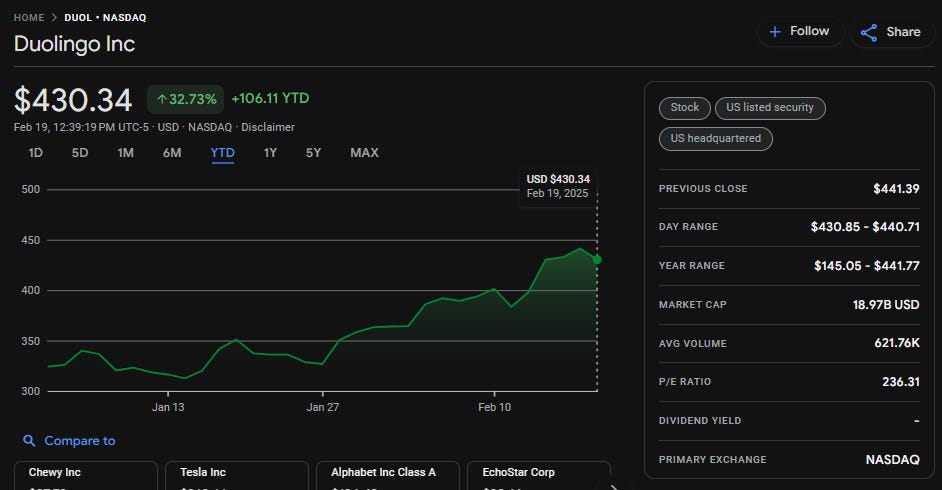
Task: Click the $145.05 - $441.77 year range value
Action: 867,265
